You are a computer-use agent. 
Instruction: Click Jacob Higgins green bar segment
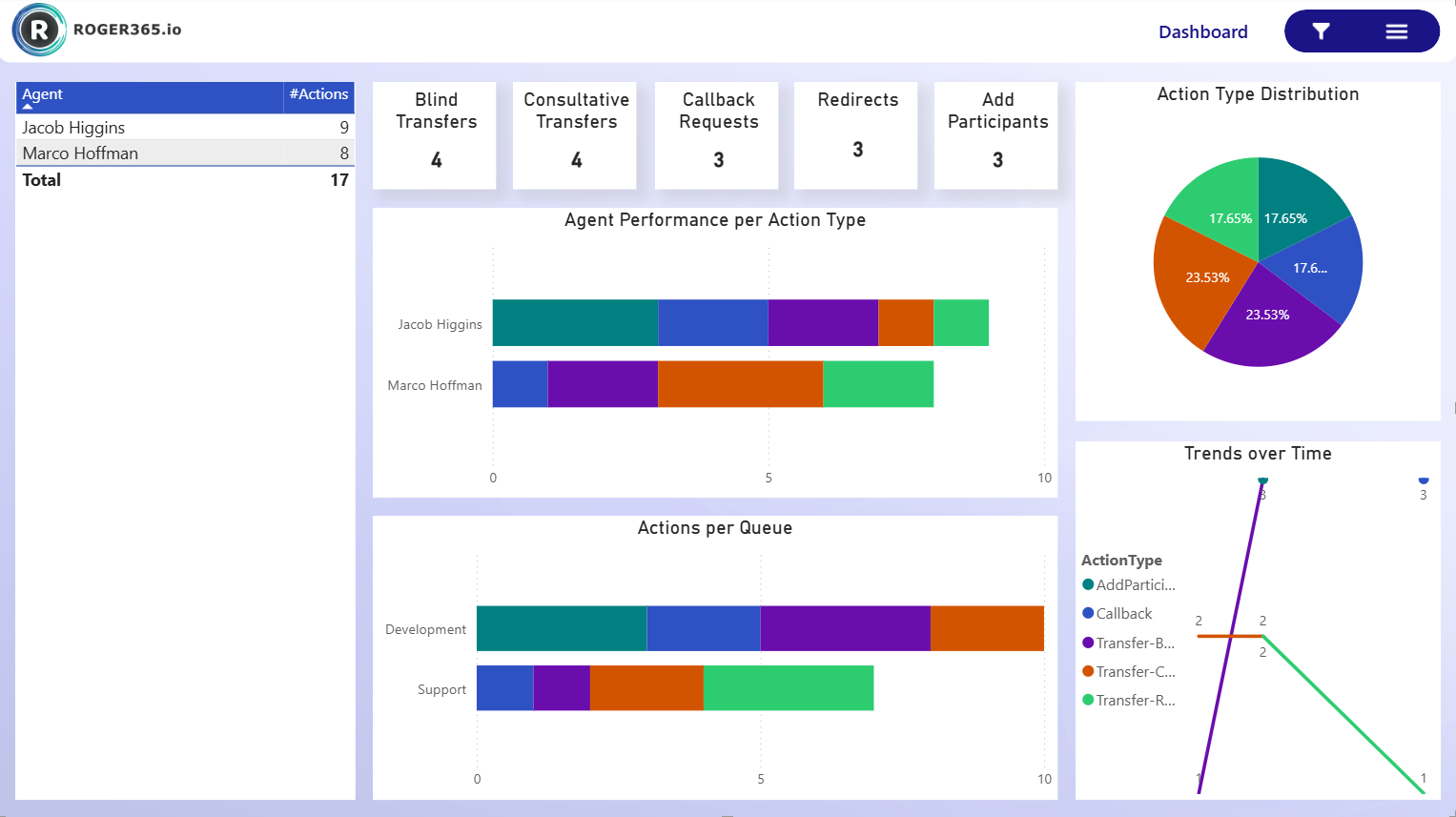[961, 322]
